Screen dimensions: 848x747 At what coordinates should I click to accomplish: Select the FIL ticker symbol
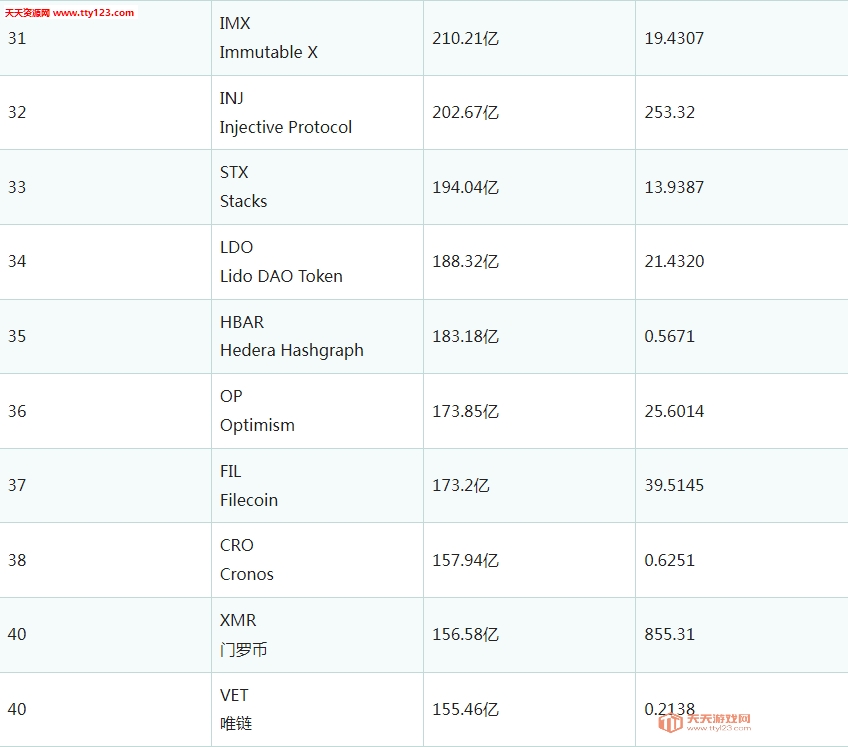(230, 472)
